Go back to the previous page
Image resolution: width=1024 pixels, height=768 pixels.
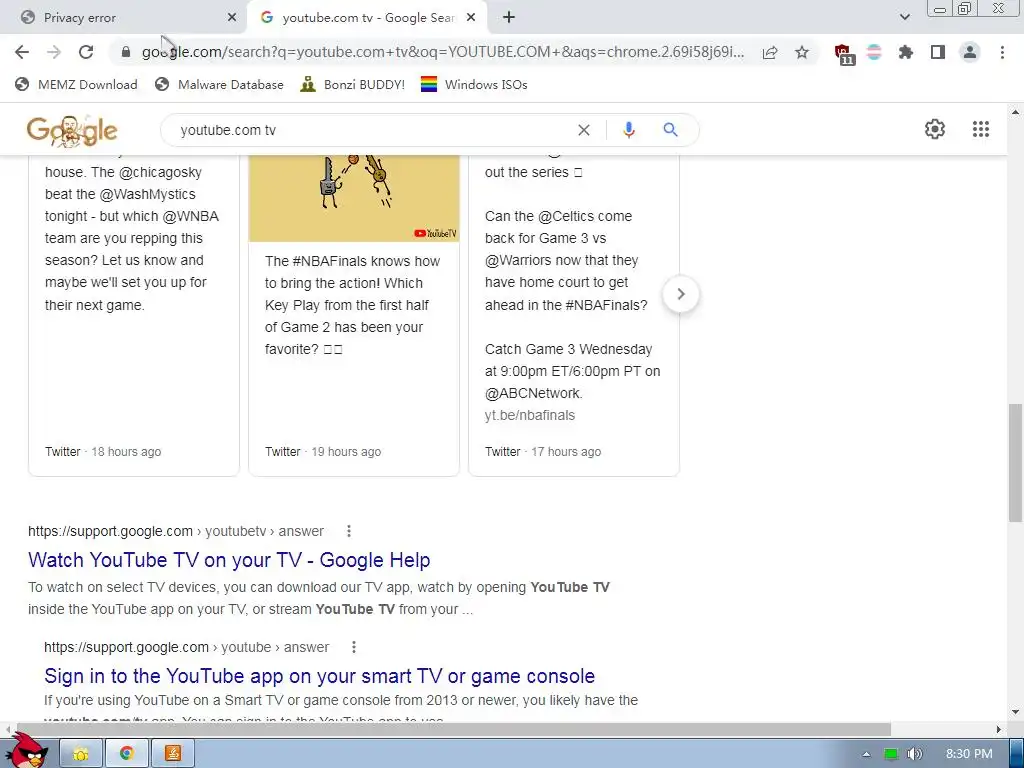click(22, 52)
